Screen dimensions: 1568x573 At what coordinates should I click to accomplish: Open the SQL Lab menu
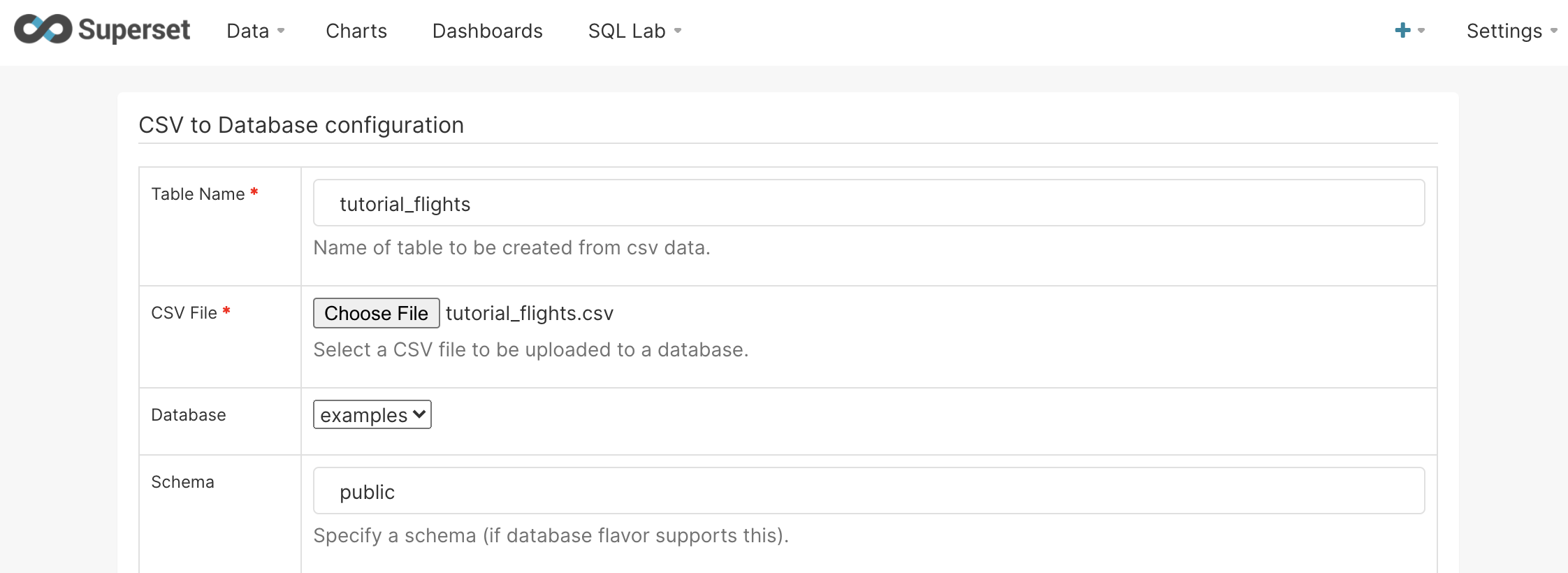click(627, 31)
